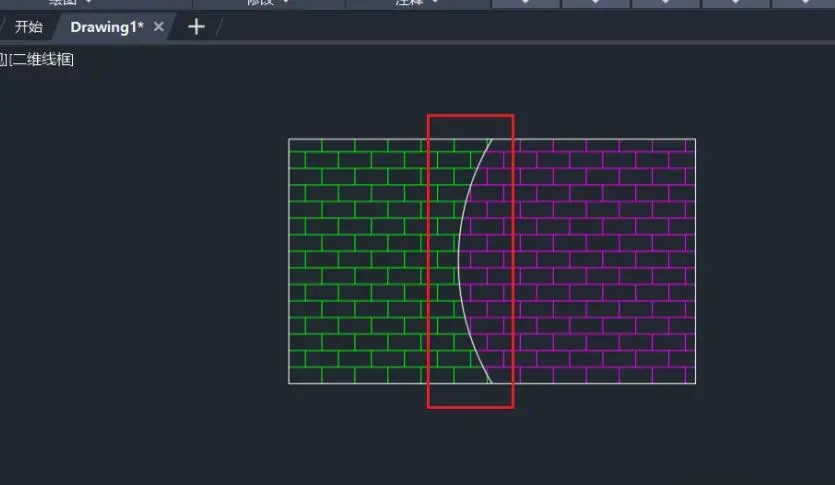Create new drawing with plus icon
835x485 pixels.
click(196, 27)
